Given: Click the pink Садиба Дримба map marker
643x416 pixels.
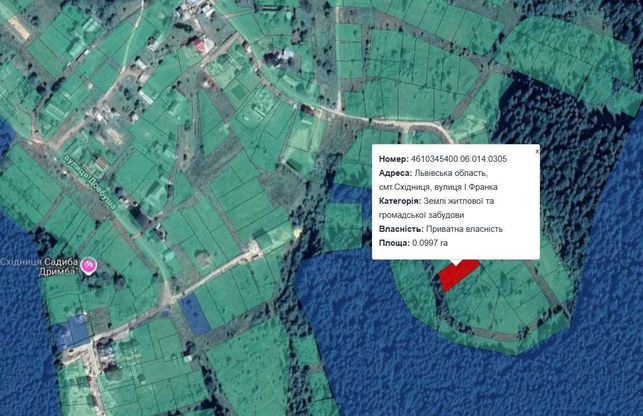Looking at the screenshot, I should coord(88,266).
